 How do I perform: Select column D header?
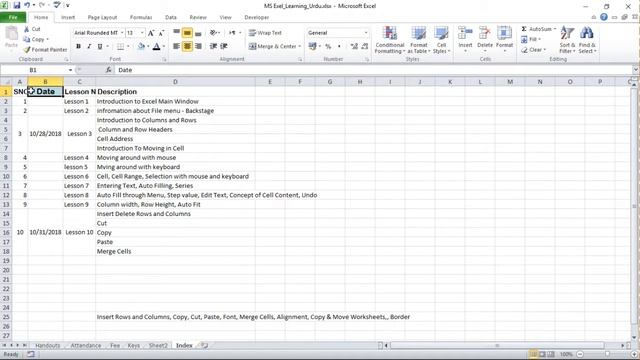pyautogui.click(x=175, y=82)
